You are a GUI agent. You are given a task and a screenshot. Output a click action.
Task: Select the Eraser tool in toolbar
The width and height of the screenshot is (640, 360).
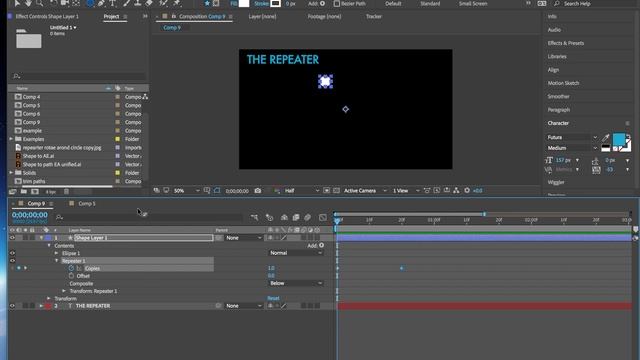149,3
